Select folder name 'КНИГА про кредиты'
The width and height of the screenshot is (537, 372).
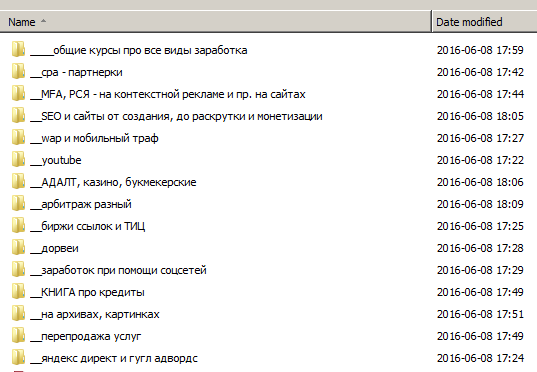[x=87, y=292]
